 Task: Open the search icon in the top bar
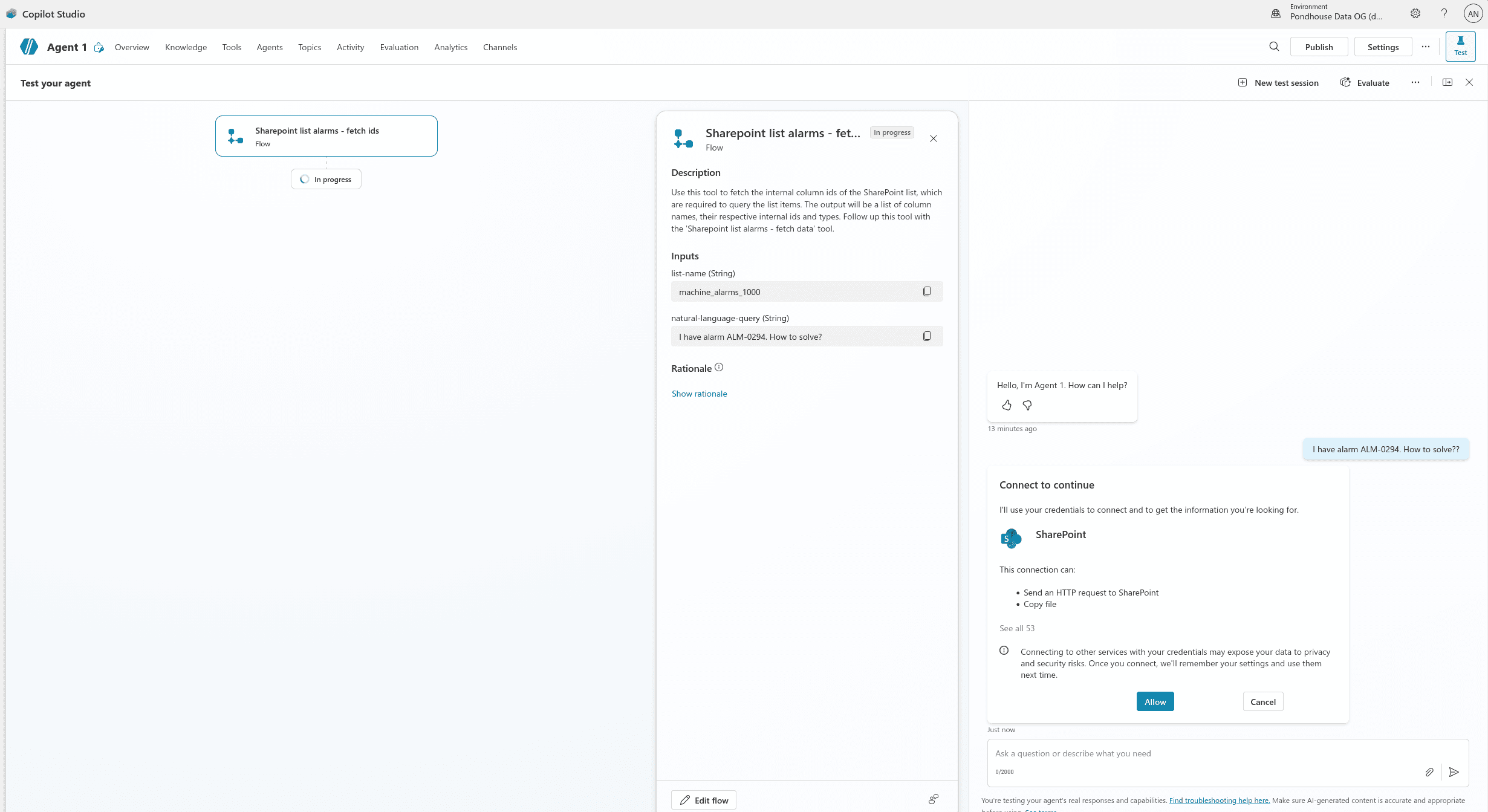(x=1274, y=47)
